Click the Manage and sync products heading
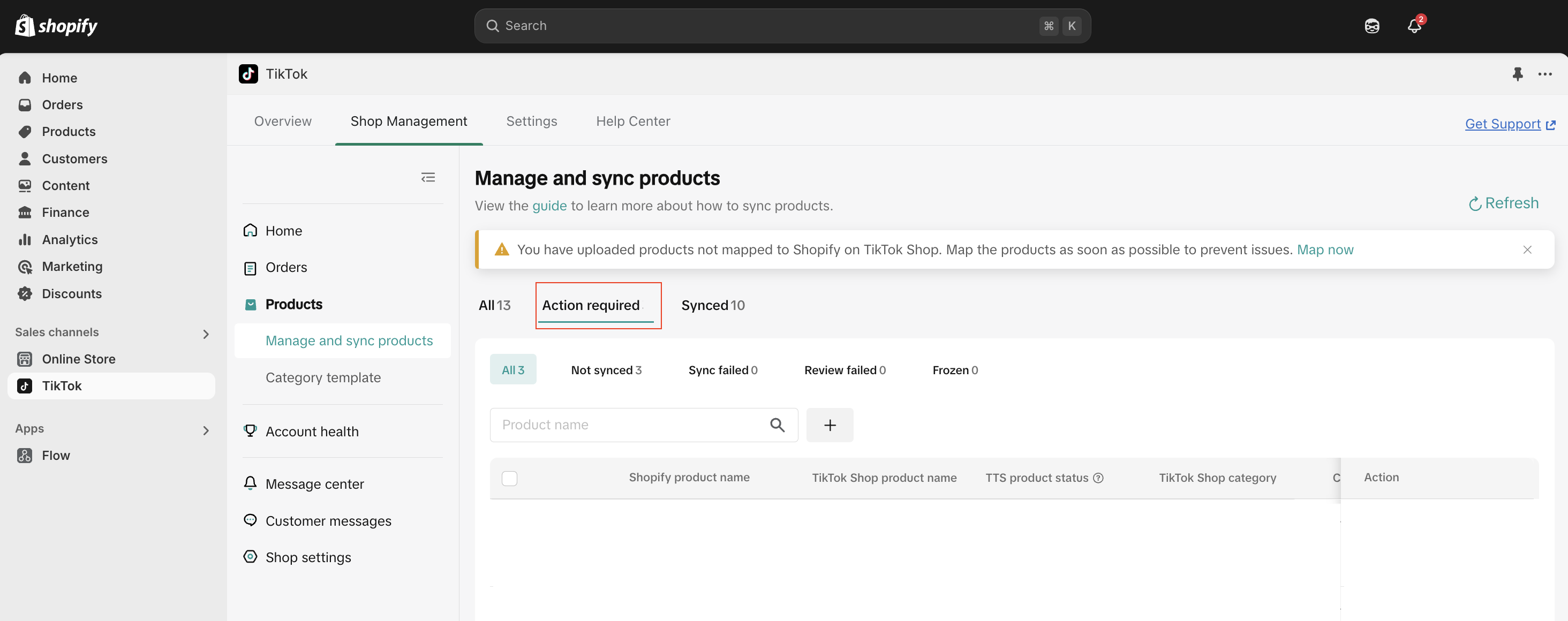1568x621 pixels. [x=597, y=178]
